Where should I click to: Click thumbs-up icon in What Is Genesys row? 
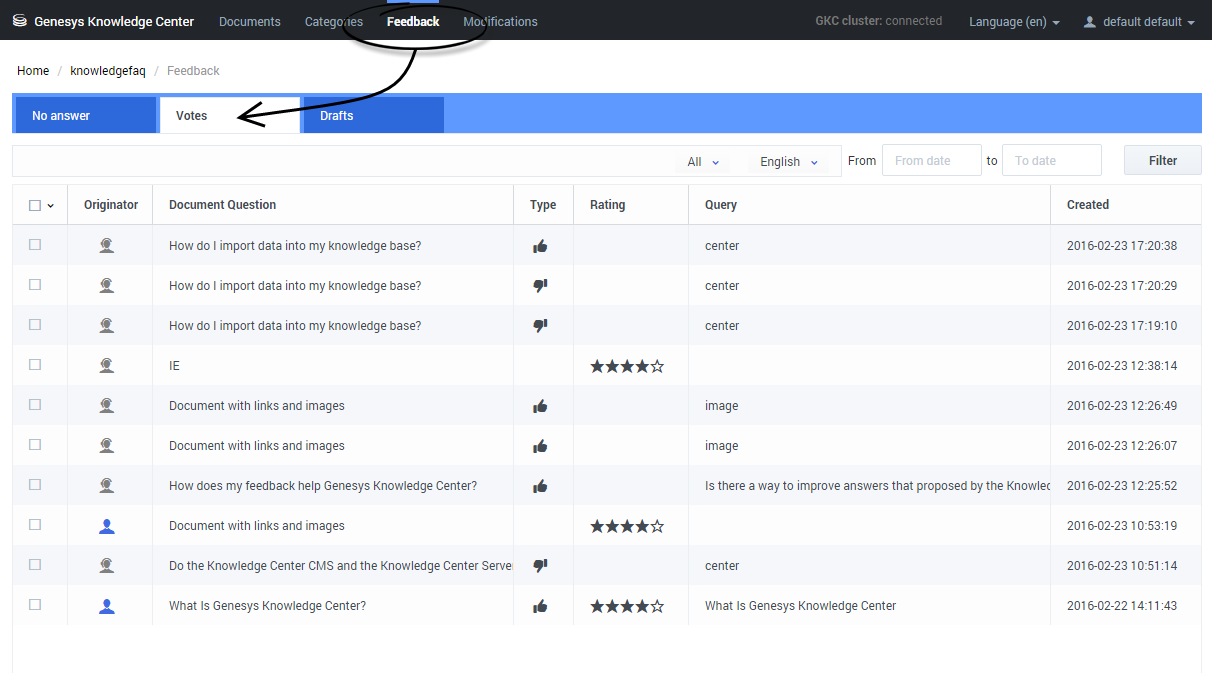(540, 606)
